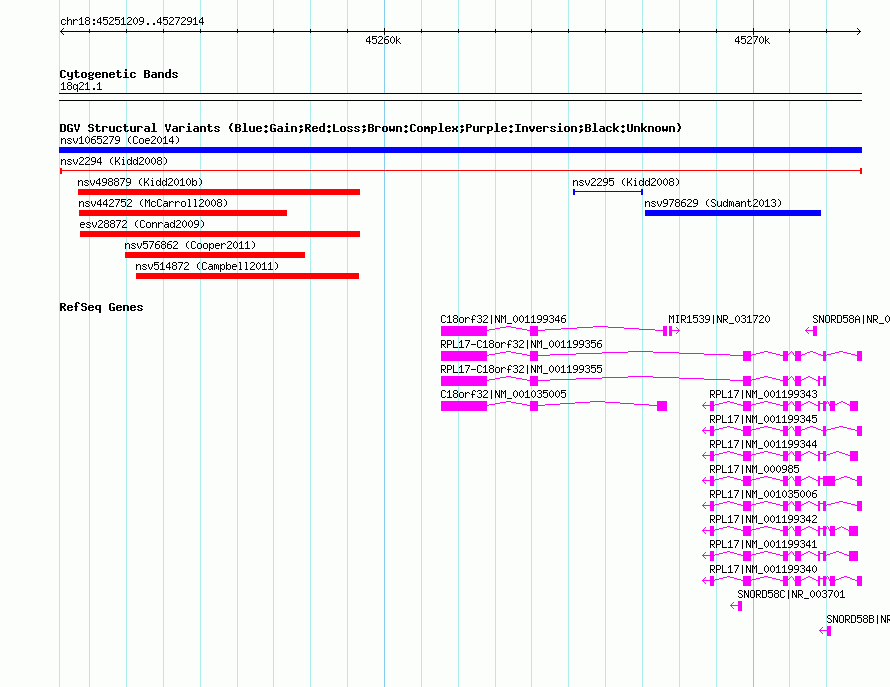Click the RPL17-C18orf32|NM_001199355 label
Image resolution: width=890 pixels, height=687 pixels.
click(521, 370)
